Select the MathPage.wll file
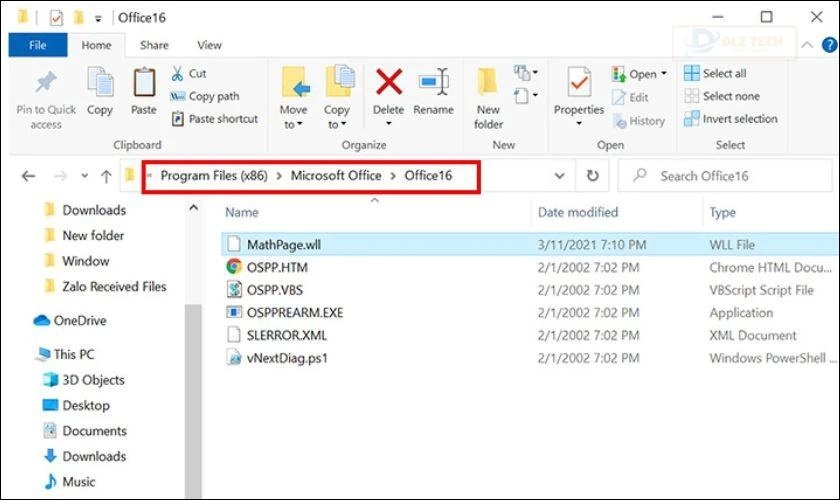 coord(529,244)
